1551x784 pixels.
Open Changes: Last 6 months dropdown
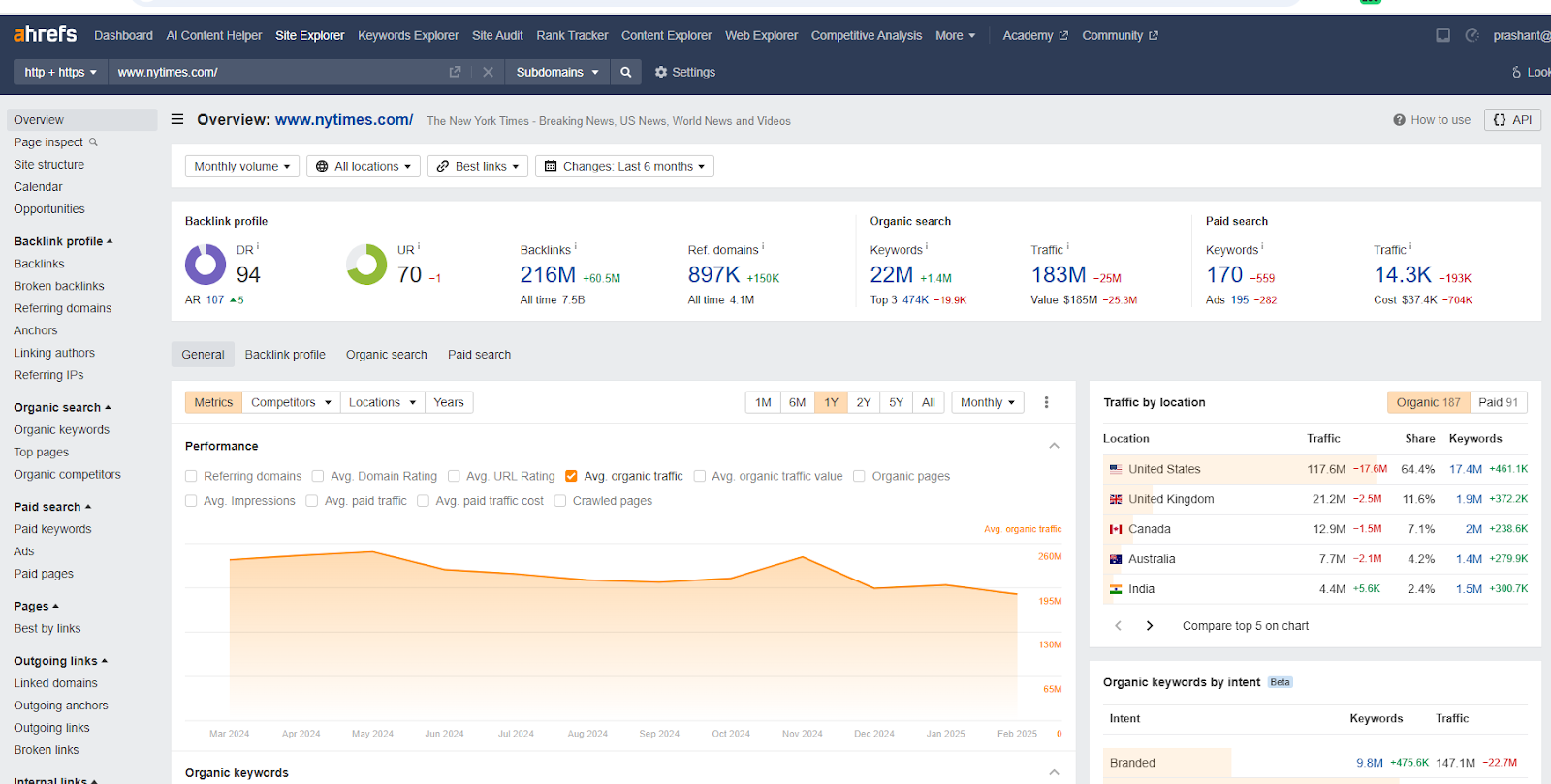[624, 167]
